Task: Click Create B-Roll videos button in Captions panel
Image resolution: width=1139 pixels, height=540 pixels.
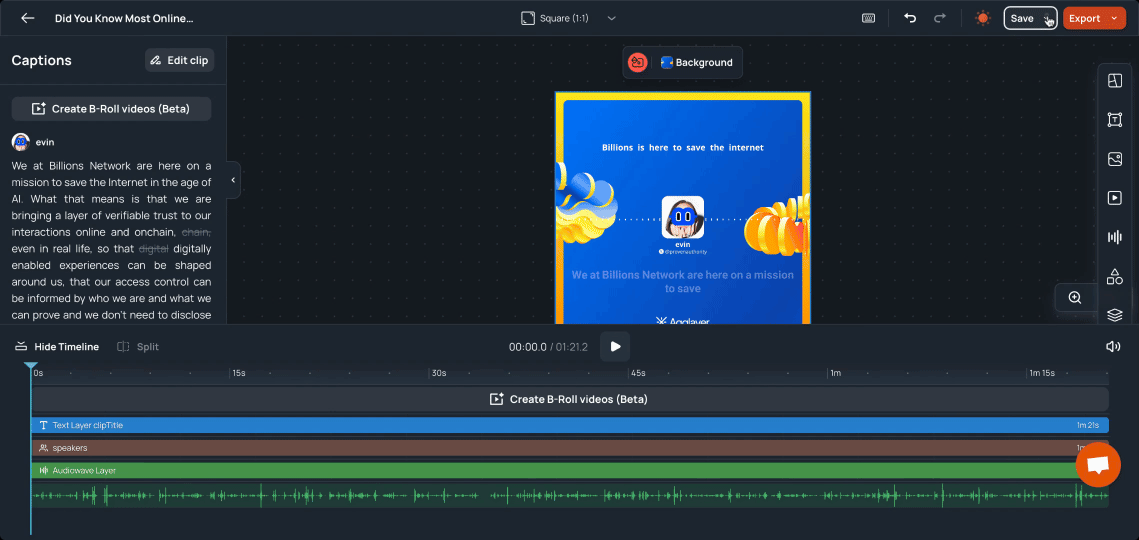Action: pyautogui.click(x=111, y=109)
